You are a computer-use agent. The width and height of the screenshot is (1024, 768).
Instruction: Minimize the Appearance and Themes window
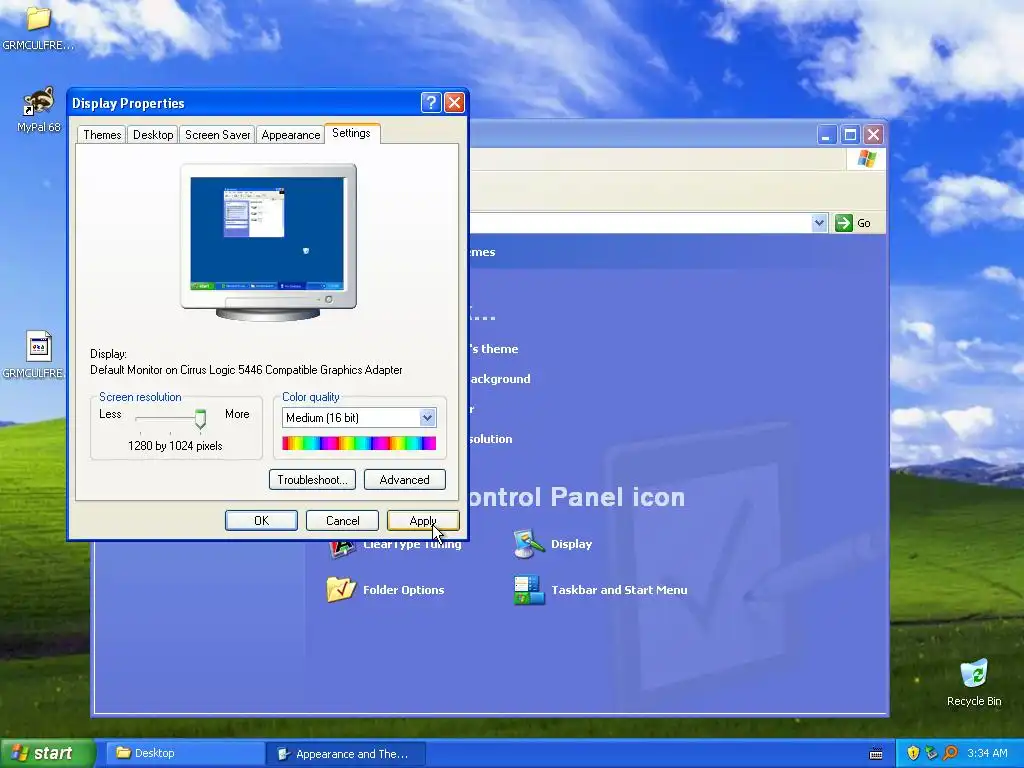coord(827,135)
